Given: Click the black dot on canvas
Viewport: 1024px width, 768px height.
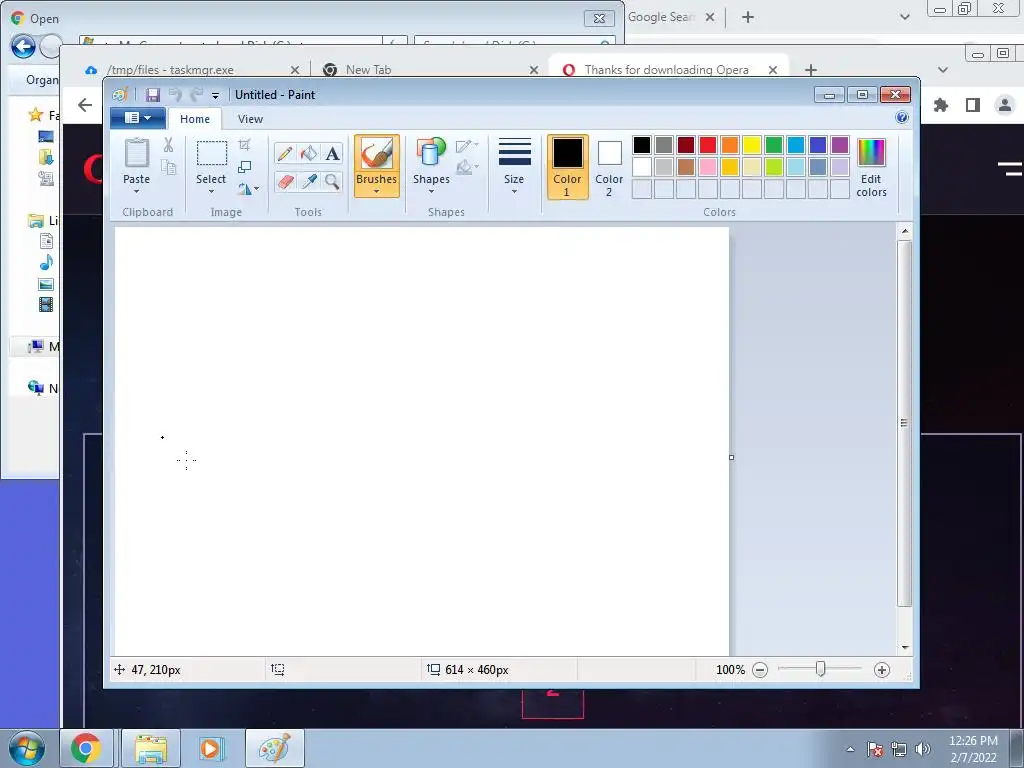Looking at the screenshot, I should [x=163, y=437].
